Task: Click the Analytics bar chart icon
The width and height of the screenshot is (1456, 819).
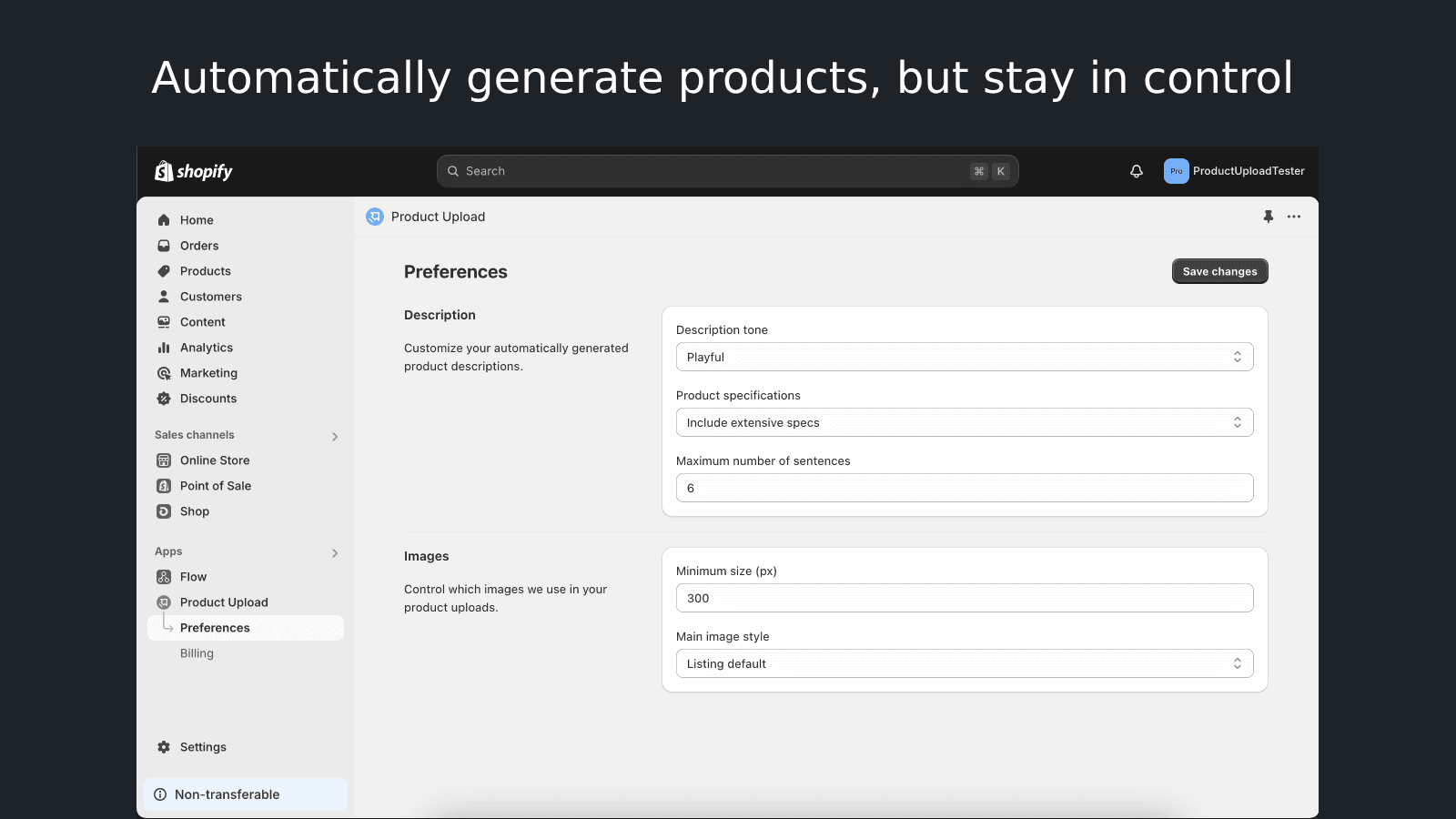Action: [x=164, y=348]
